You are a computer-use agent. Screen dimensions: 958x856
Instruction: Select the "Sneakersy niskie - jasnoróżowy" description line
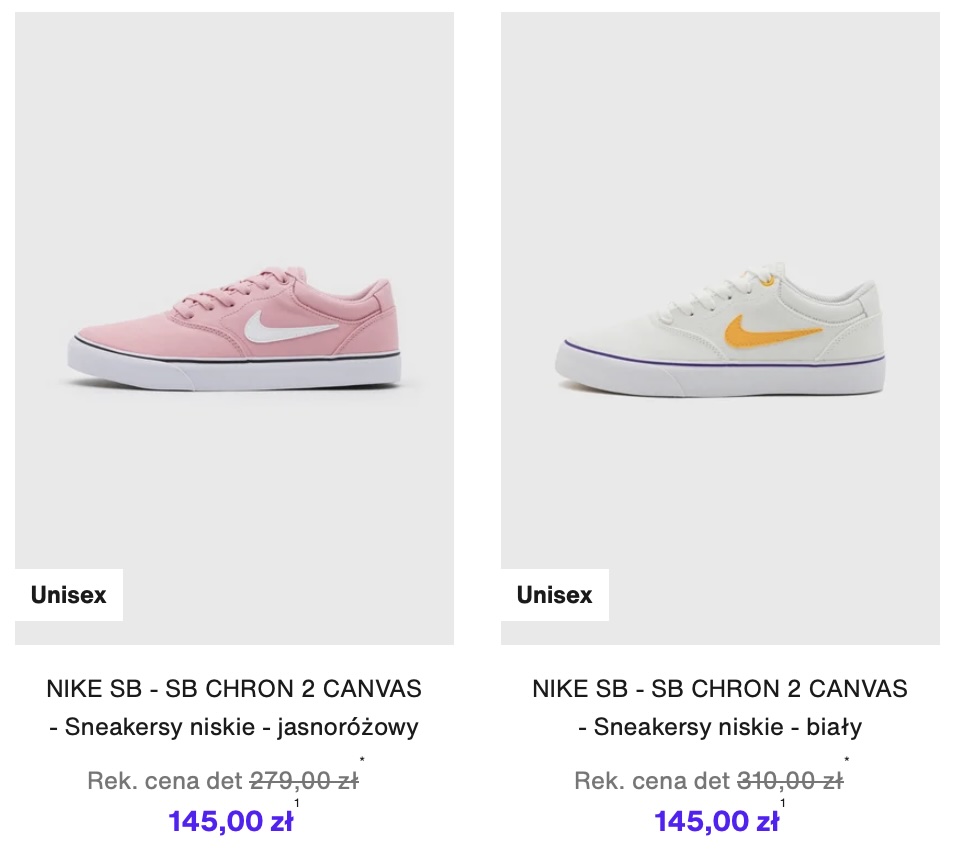tap(234, 727)
